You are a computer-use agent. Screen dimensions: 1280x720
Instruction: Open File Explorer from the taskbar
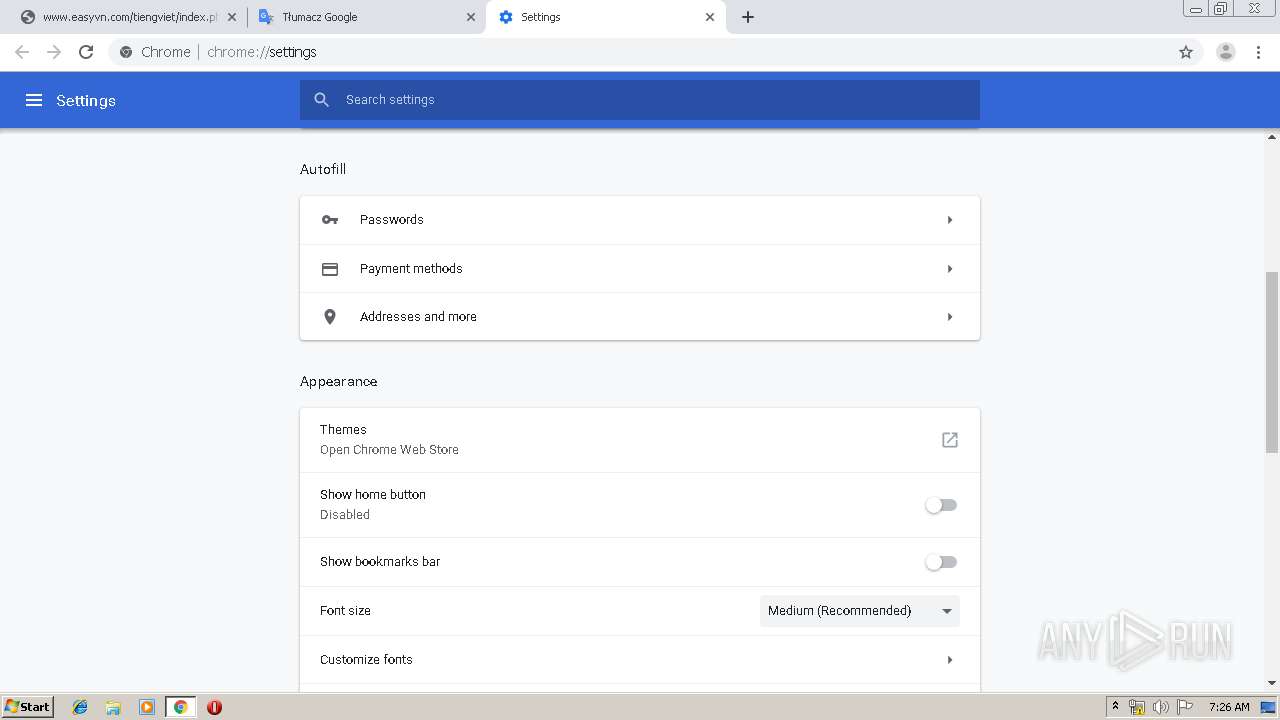click(x=113, y=707)
